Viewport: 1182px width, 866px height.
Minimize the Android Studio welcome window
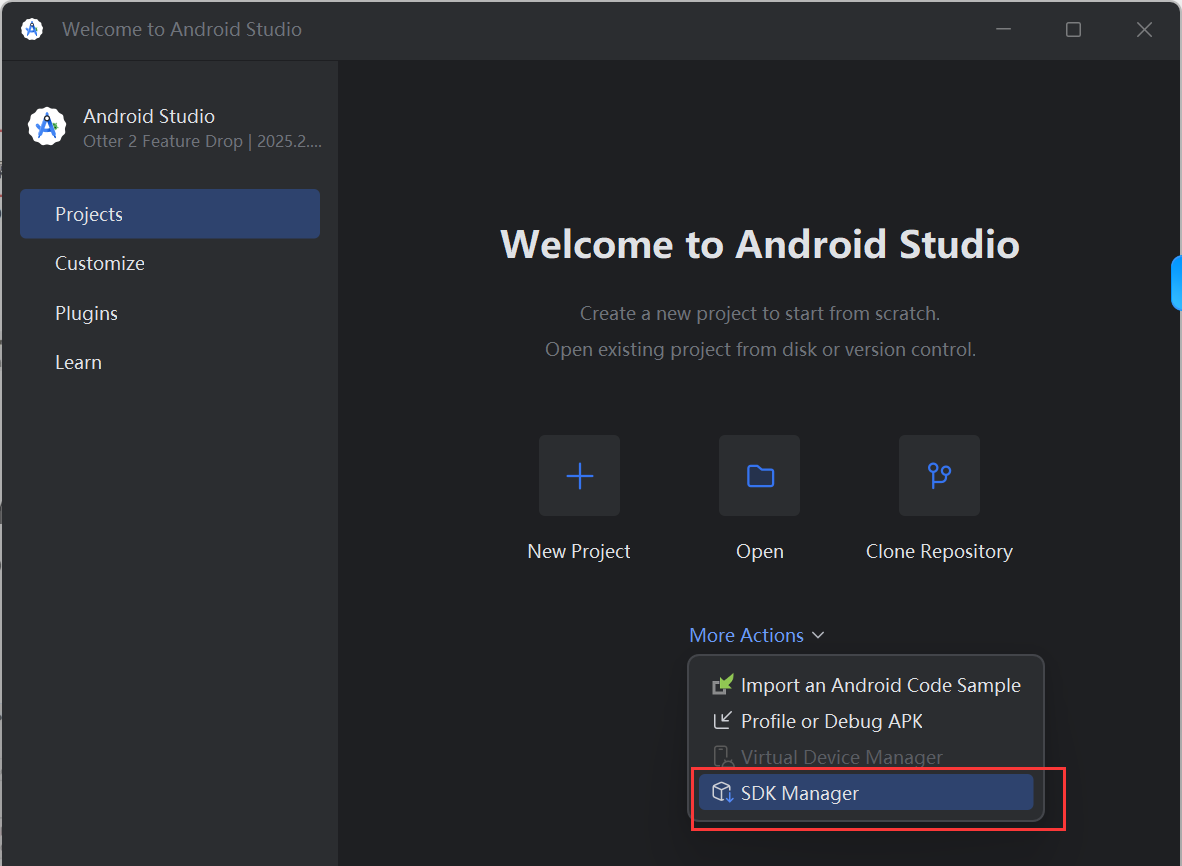(1002, 30)
